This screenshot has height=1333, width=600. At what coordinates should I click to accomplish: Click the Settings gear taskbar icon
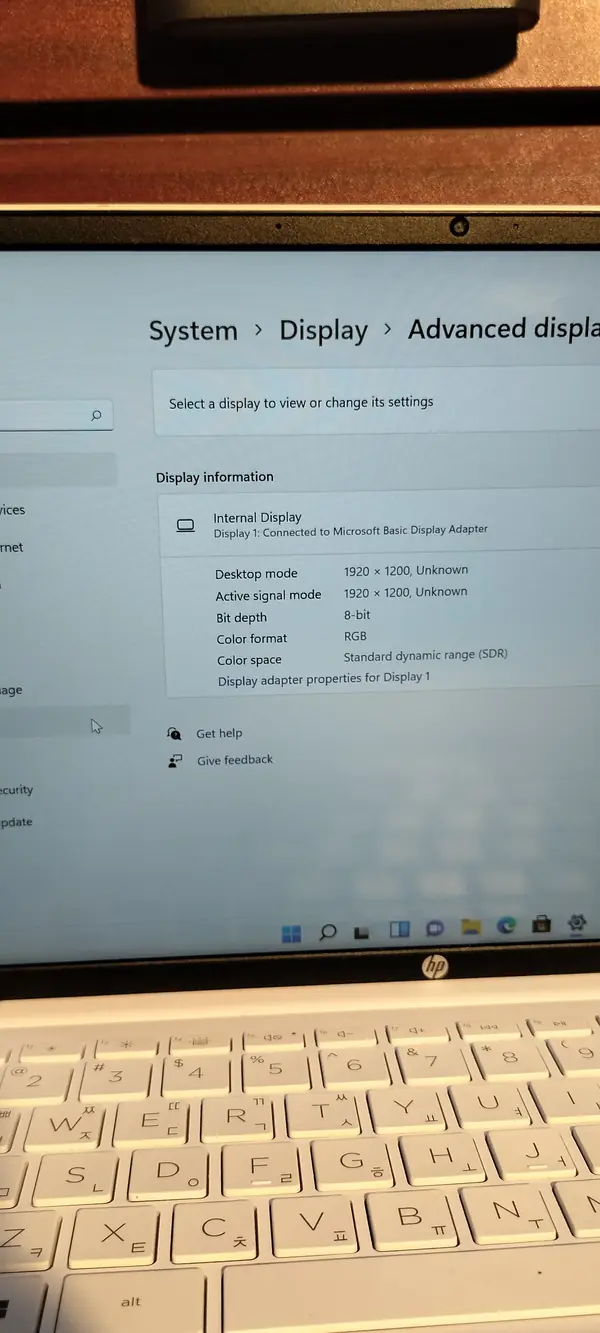(576, 922)
